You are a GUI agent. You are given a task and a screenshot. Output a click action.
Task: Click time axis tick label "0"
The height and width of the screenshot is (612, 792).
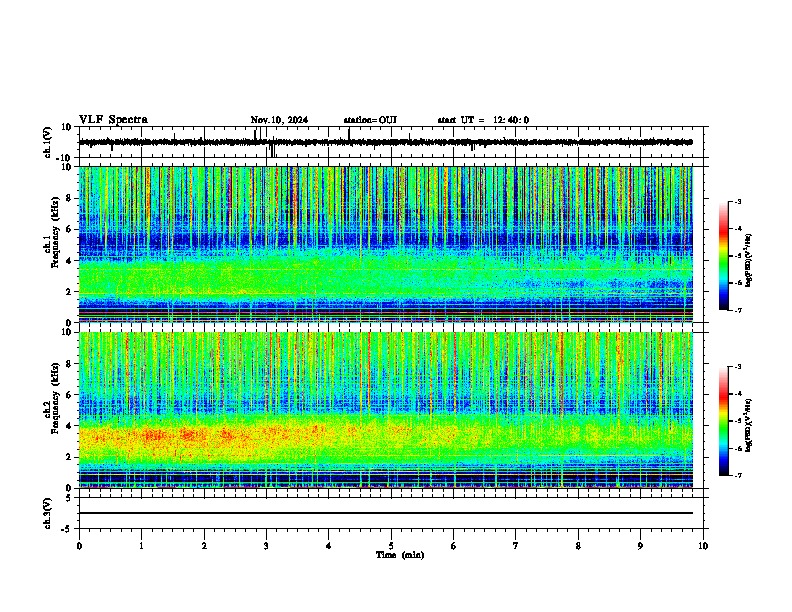tap(79, 546)
